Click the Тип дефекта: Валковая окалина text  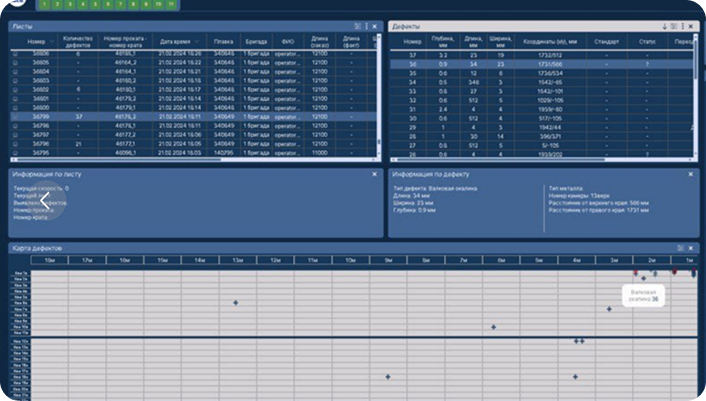tap(435, 189)
